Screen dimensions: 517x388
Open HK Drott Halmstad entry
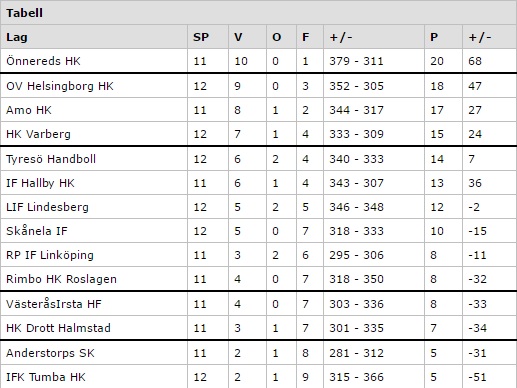[x=58, y=328]
